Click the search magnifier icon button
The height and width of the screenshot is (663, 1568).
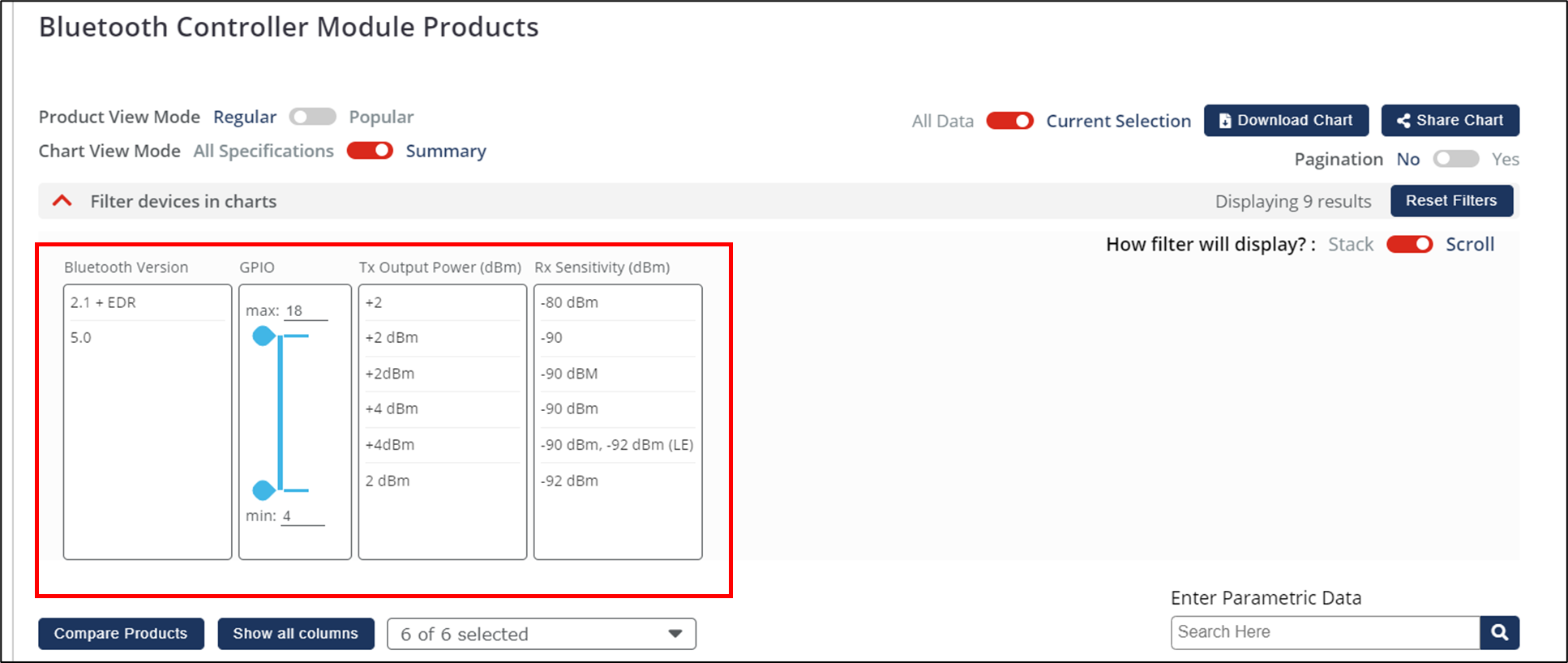tap(1499, 632)
